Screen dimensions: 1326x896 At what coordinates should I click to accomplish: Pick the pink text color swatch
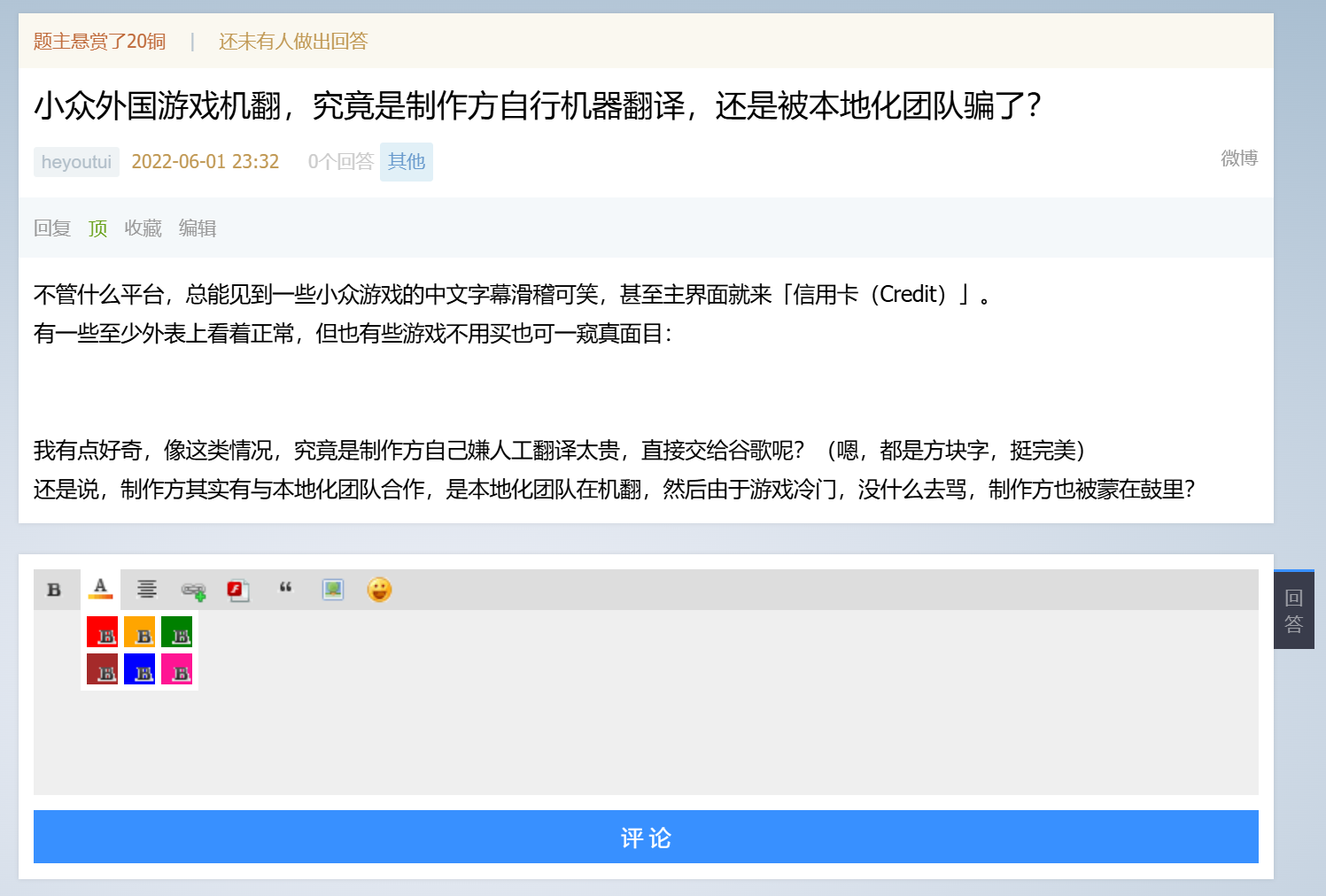[x=177, y=669]
